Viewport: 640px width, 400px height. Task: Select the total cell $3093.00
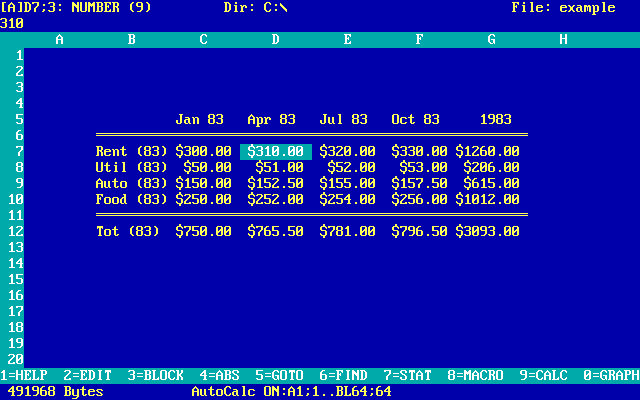click(x=488, y=231)
